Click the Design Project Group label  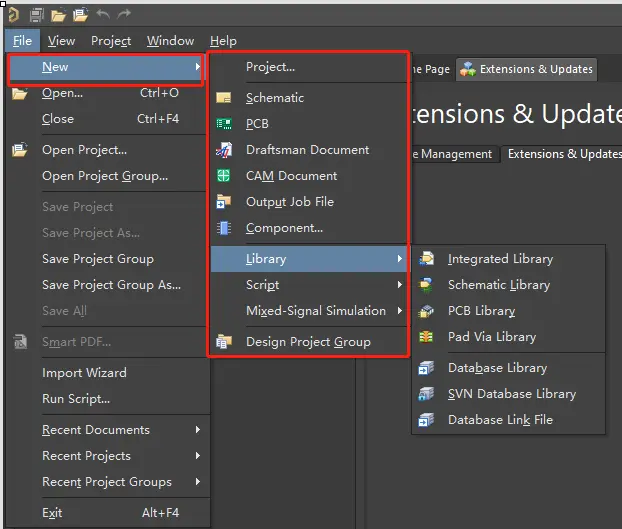pyautogui.click(x=308, y=341)
